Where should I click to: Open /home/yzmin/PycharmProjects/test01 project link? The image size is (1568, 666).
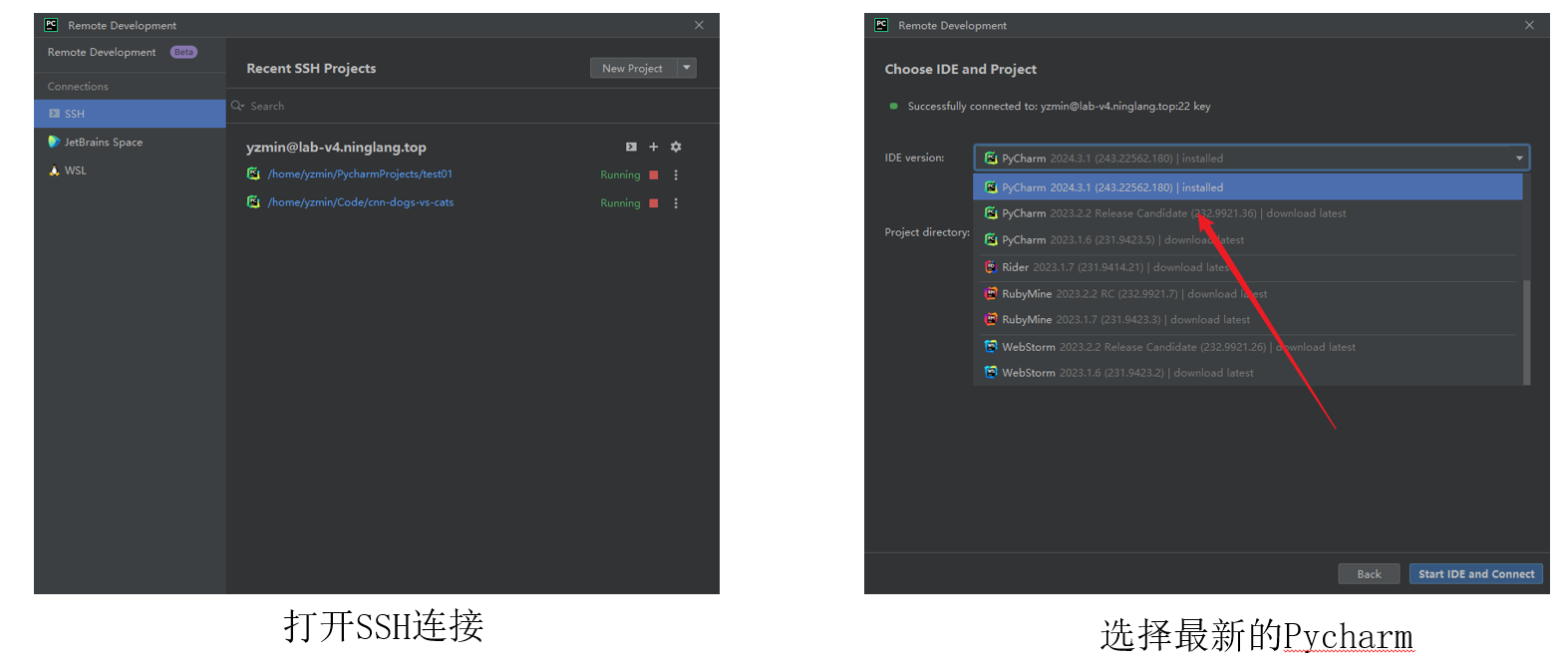point(360,174)
